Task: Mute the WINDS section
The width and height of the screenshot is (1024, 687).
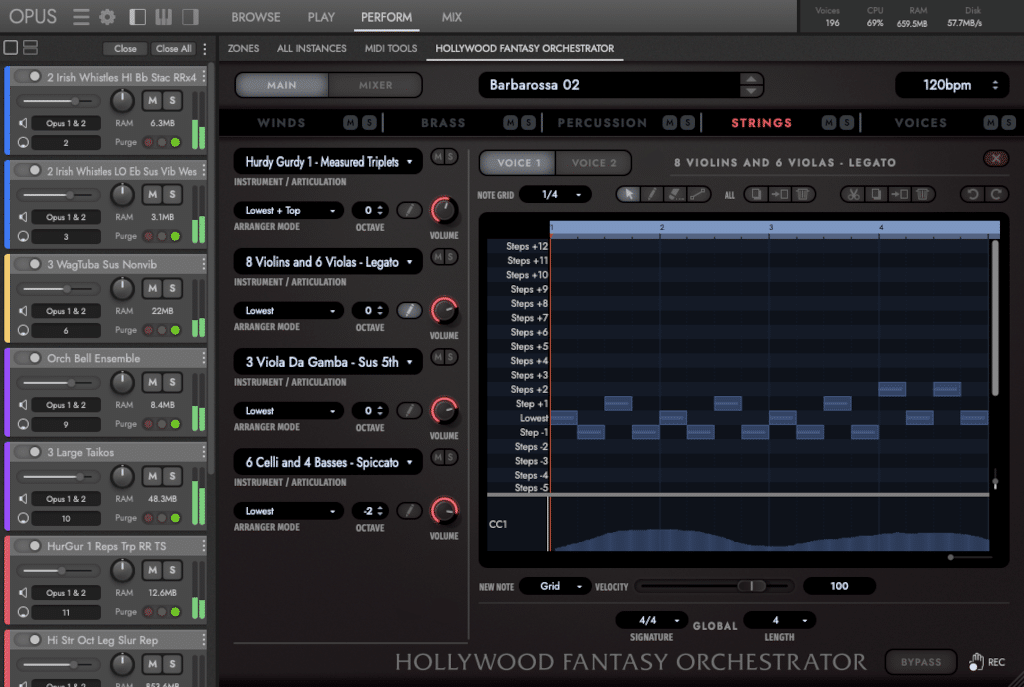Action: pyautogui.click(x=351, y=123)
